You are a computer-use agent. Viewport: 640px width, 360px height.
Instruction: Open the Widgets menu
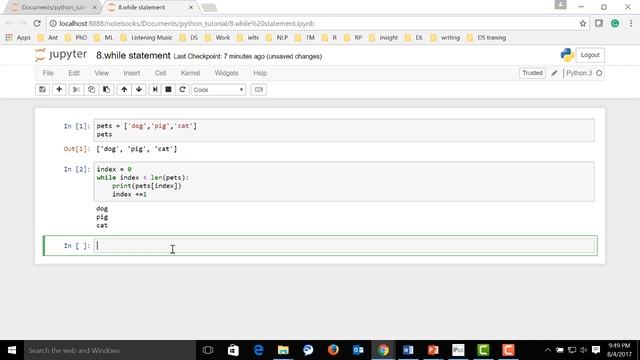[227, 73]
